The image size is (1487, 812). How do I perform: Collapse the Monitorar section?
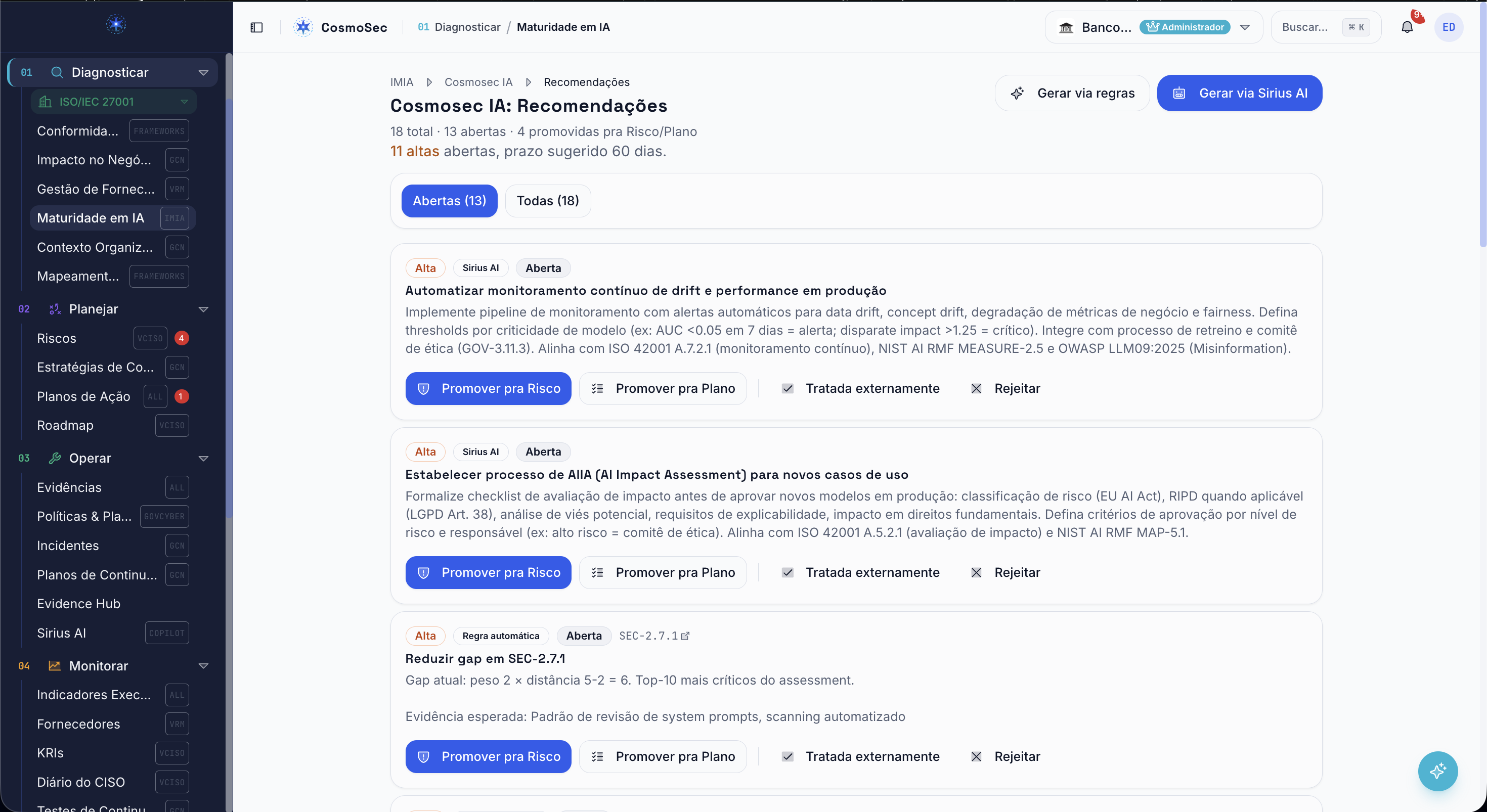click(203, 665)
